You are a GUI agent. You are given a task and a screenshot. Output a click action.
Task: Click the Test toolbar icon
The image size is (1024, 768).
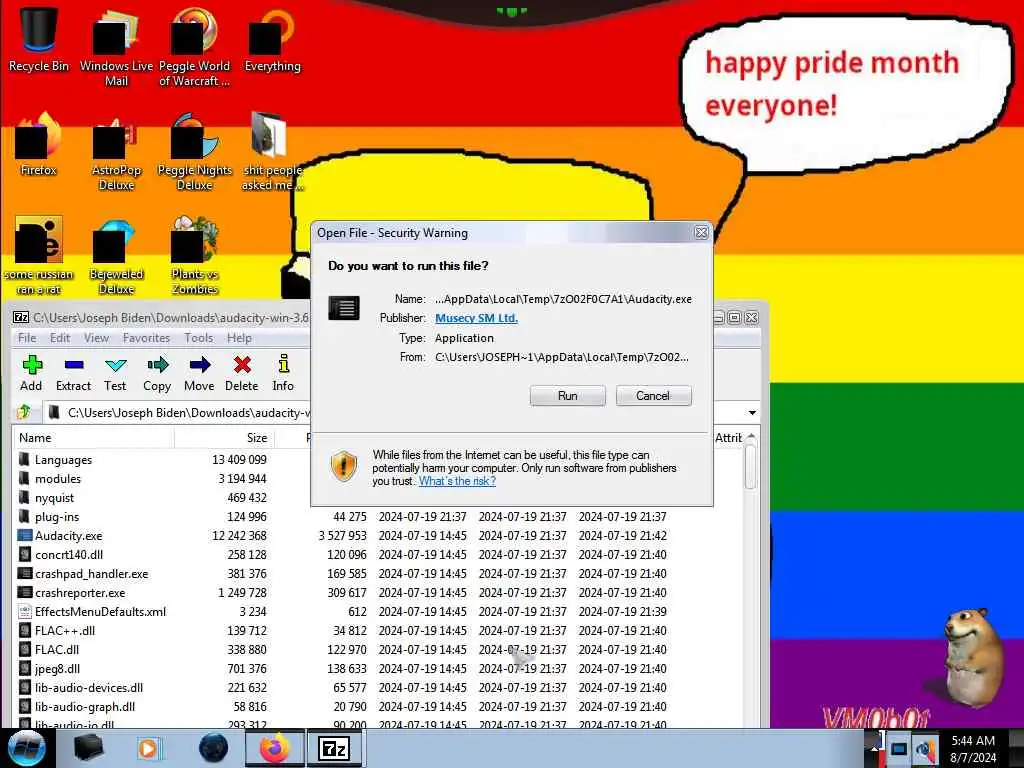coord(115,373)
